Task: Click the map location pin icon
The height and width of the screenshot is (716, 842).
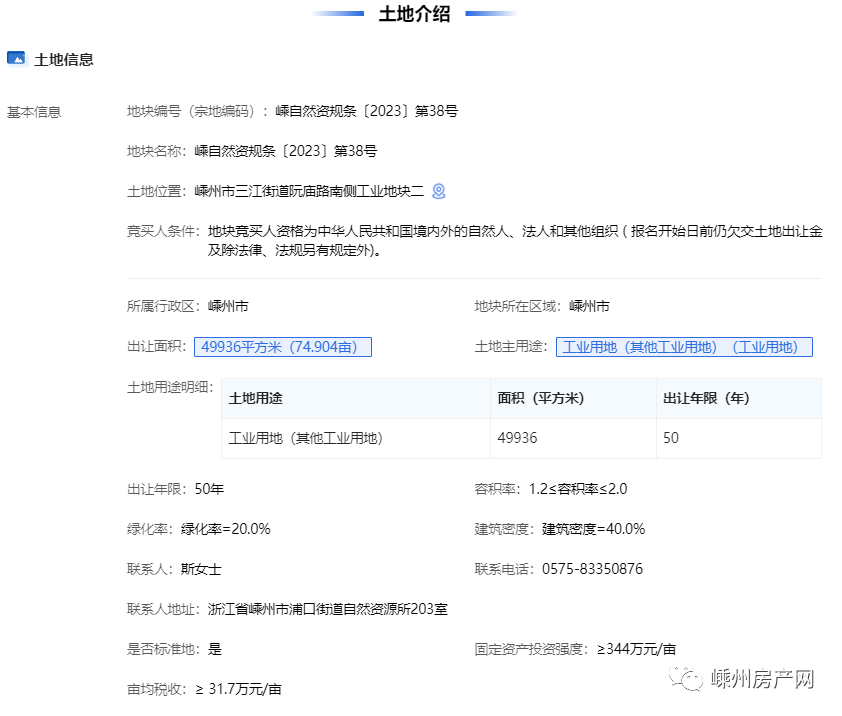Action: point(438,191)
